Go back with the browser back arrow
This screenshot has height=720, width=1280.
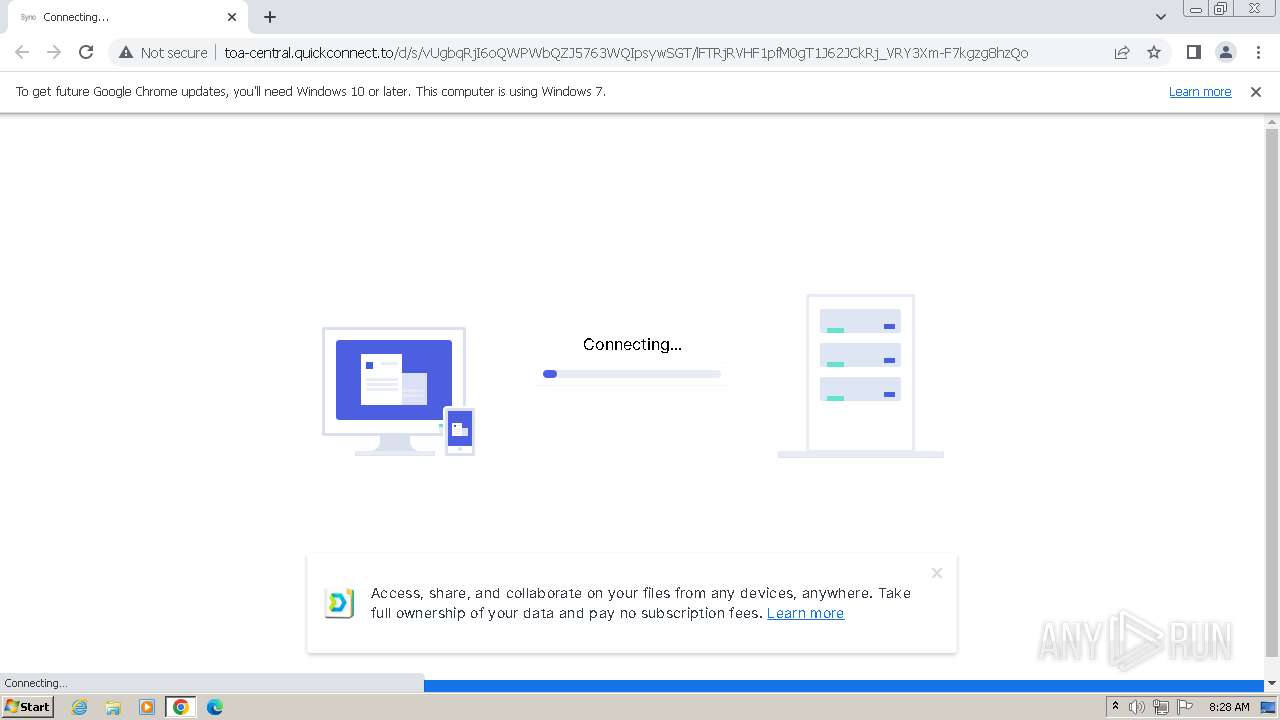click(22, 52)
